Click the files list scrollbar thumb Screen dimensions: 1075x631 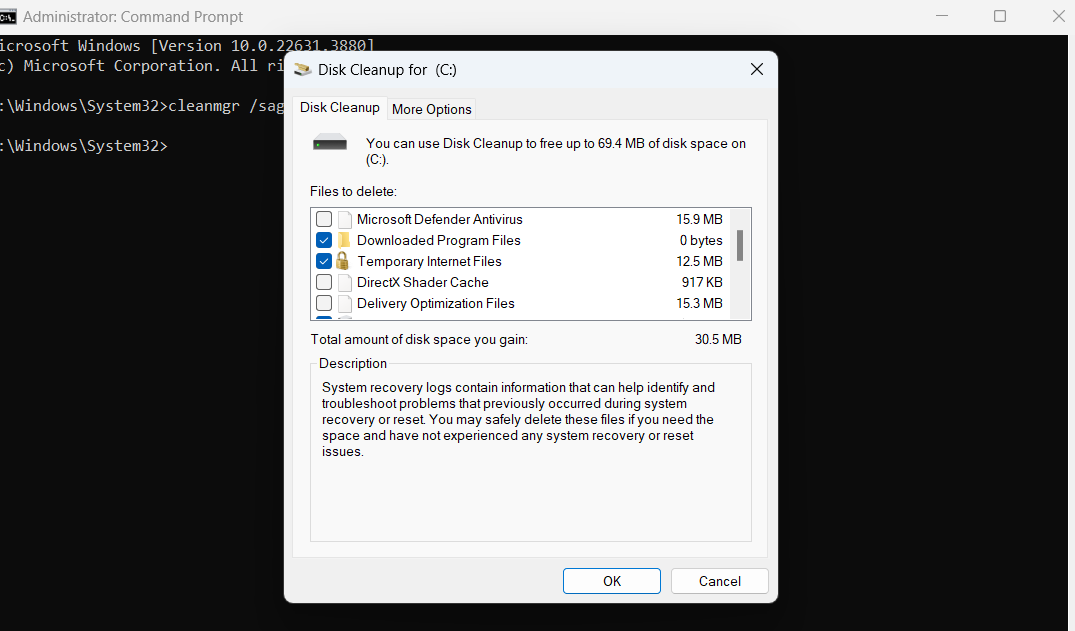[x=740, y=246]
